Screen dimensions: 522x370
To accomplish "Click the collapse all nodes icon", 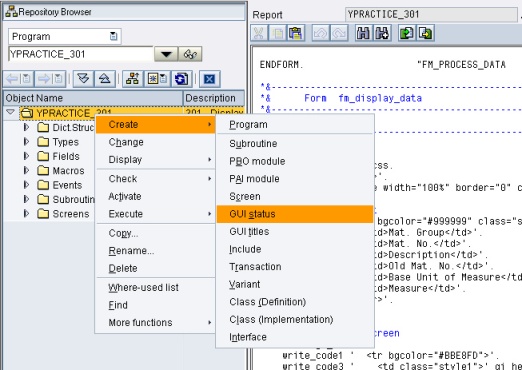I will 105,79.
